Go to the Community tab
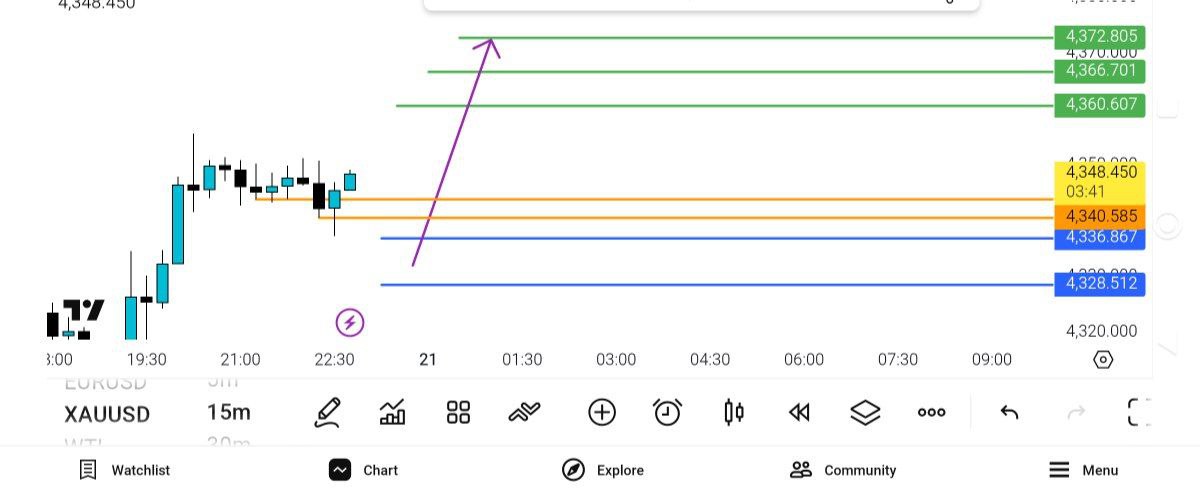The image size is (1200, 495). pyautogui.click(x=842, y=470)
